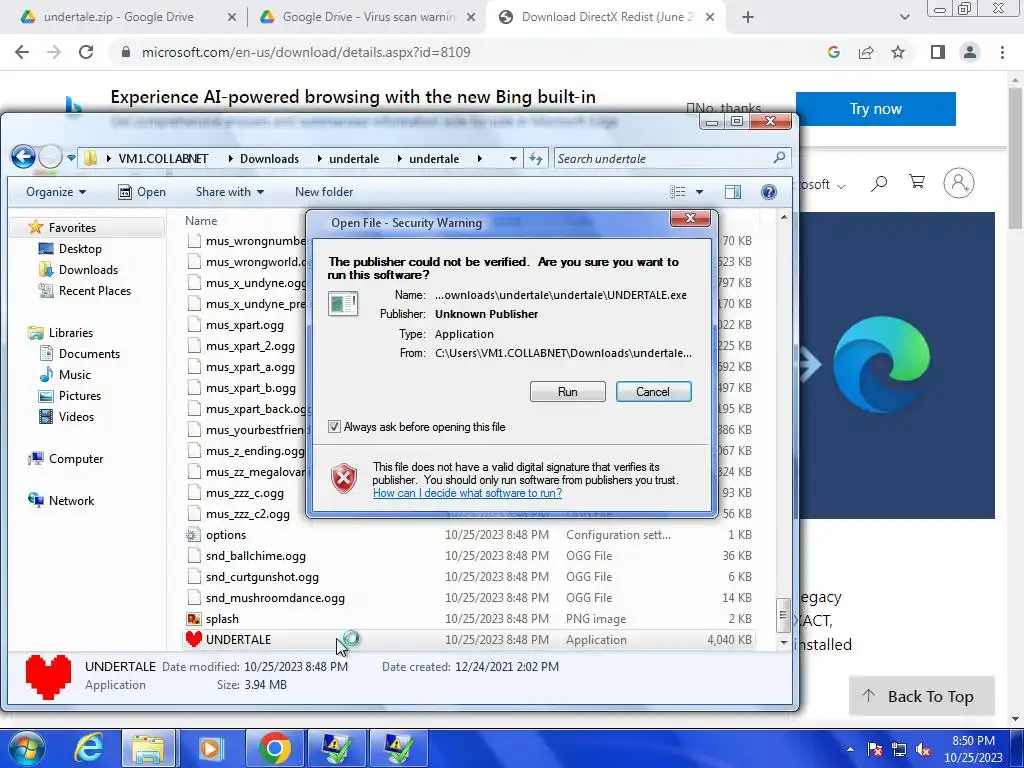Click Cancel in the Security Warning dialog
The width and height of the screenshot is (1024, 768).
(653, 392)
